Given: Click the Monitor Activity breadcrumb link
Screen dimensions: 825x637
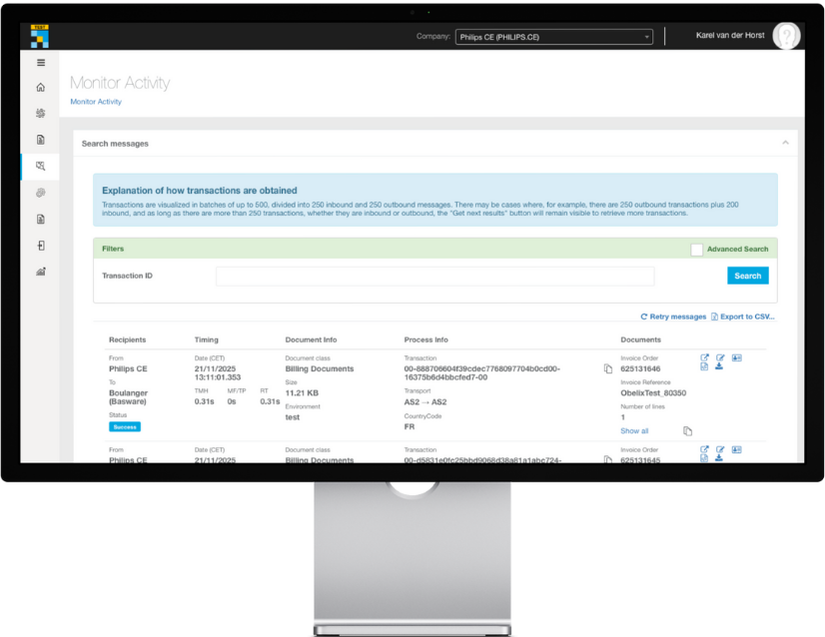Looking at the screenshot, I should (x=96, y=101).
